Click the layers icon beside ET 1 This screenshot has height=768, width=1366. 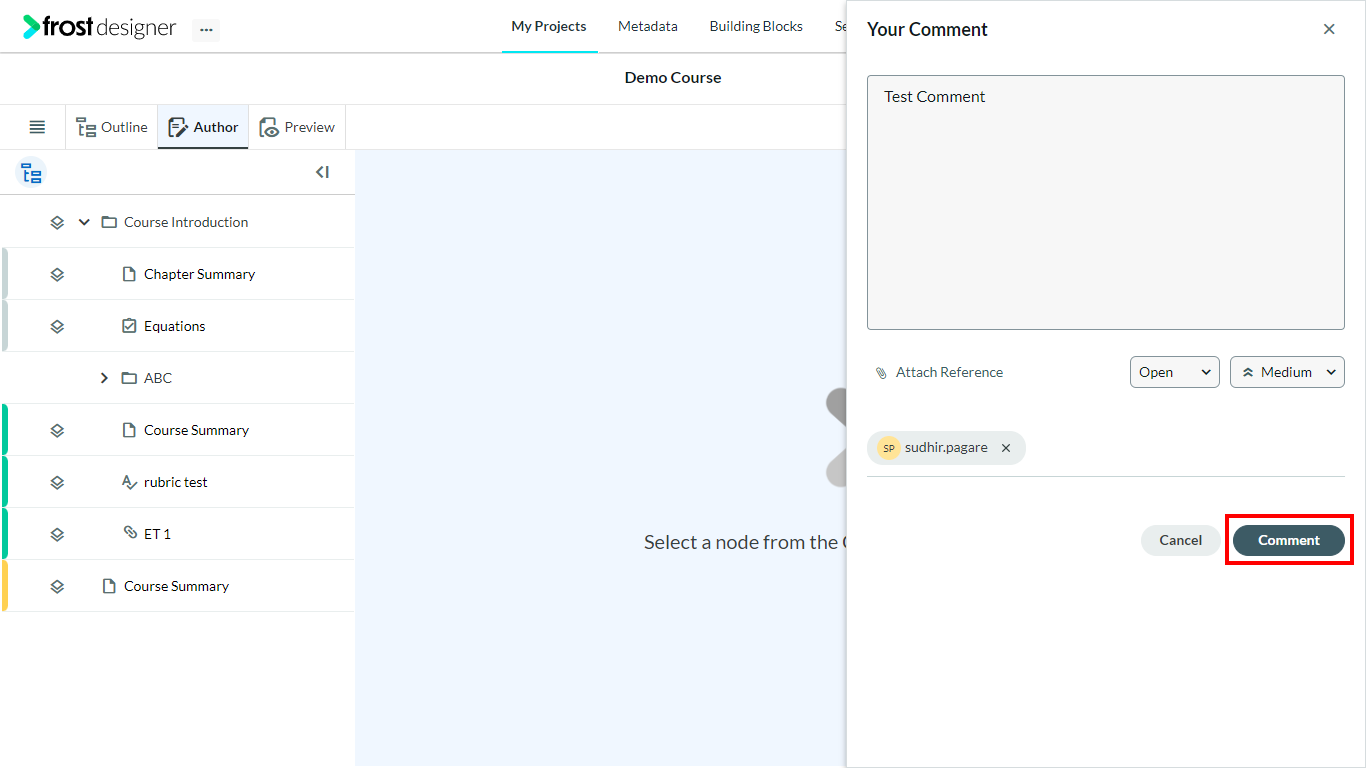(57, 534)
